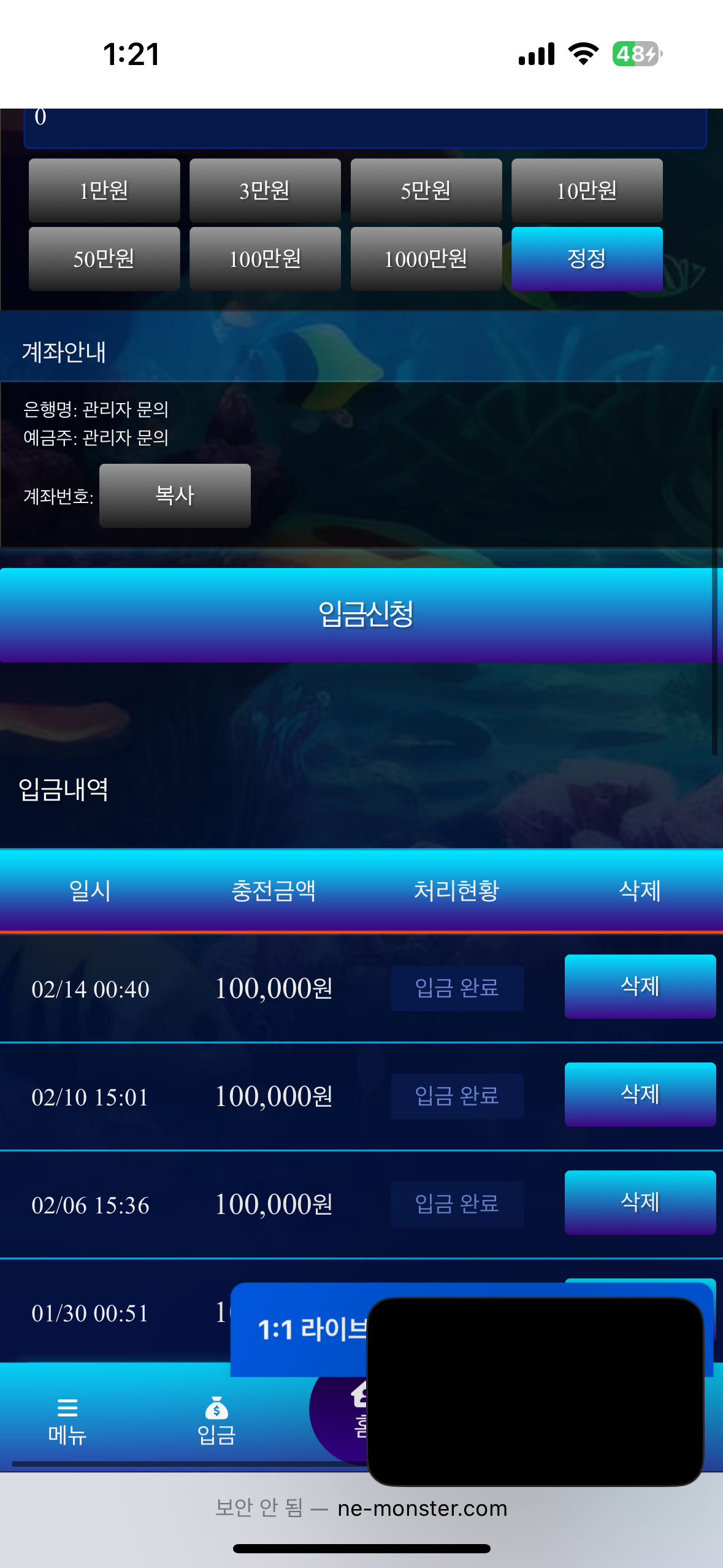Delete the 02/06 15:36 deposit record

pos(640,1202)
